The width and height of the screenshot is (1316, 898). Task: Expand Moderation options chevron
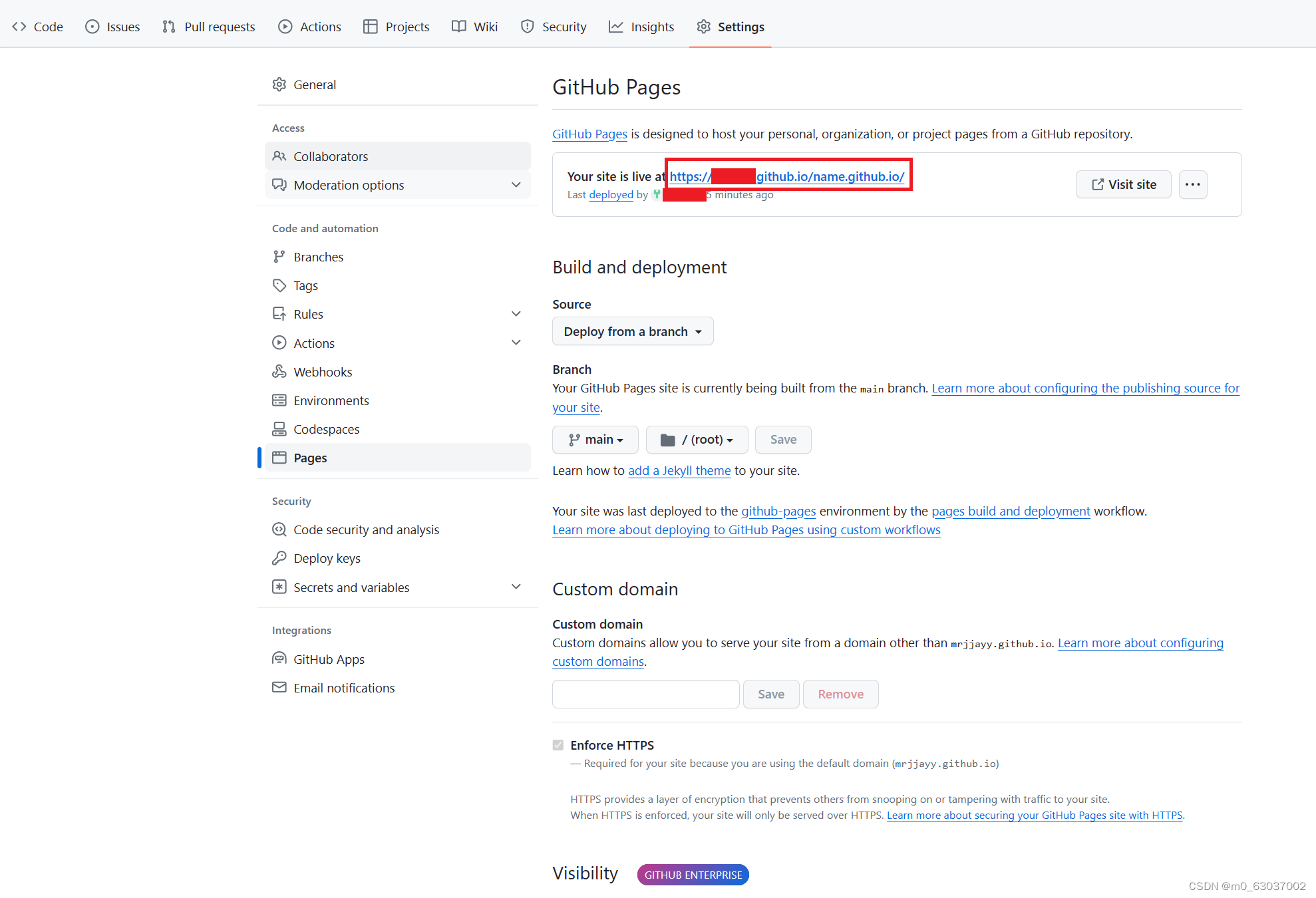516,185
